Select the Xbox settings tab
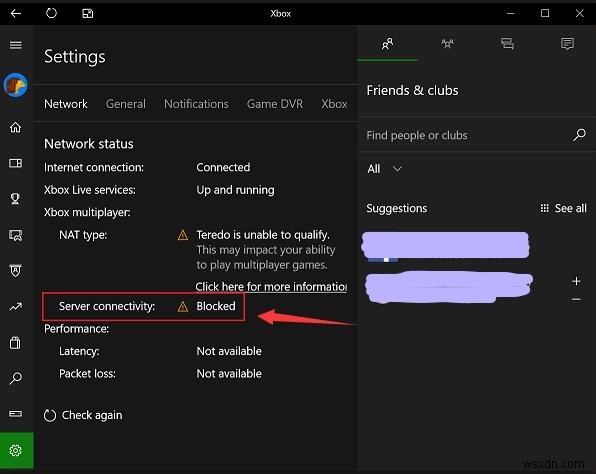Screen dimensions: 596x474 tap(334, 104)
